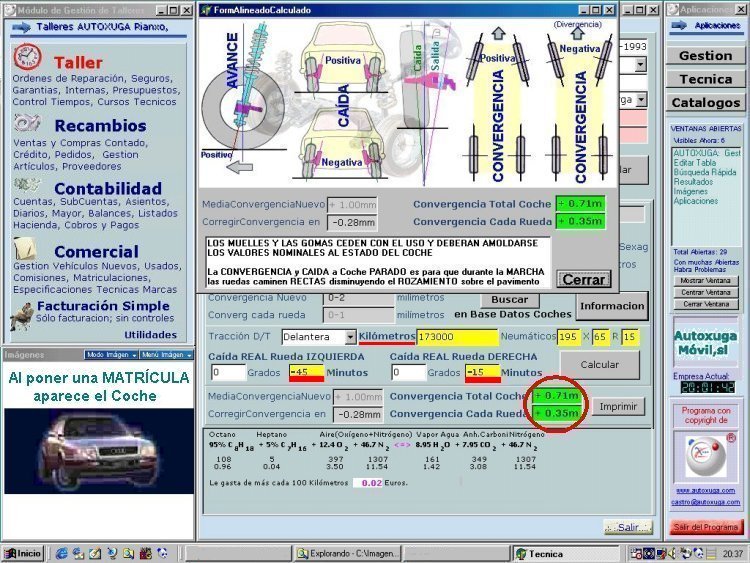The image size is (750, 563).
Task: Open the Menú Imagen dropdown
Action: (166, 354)
